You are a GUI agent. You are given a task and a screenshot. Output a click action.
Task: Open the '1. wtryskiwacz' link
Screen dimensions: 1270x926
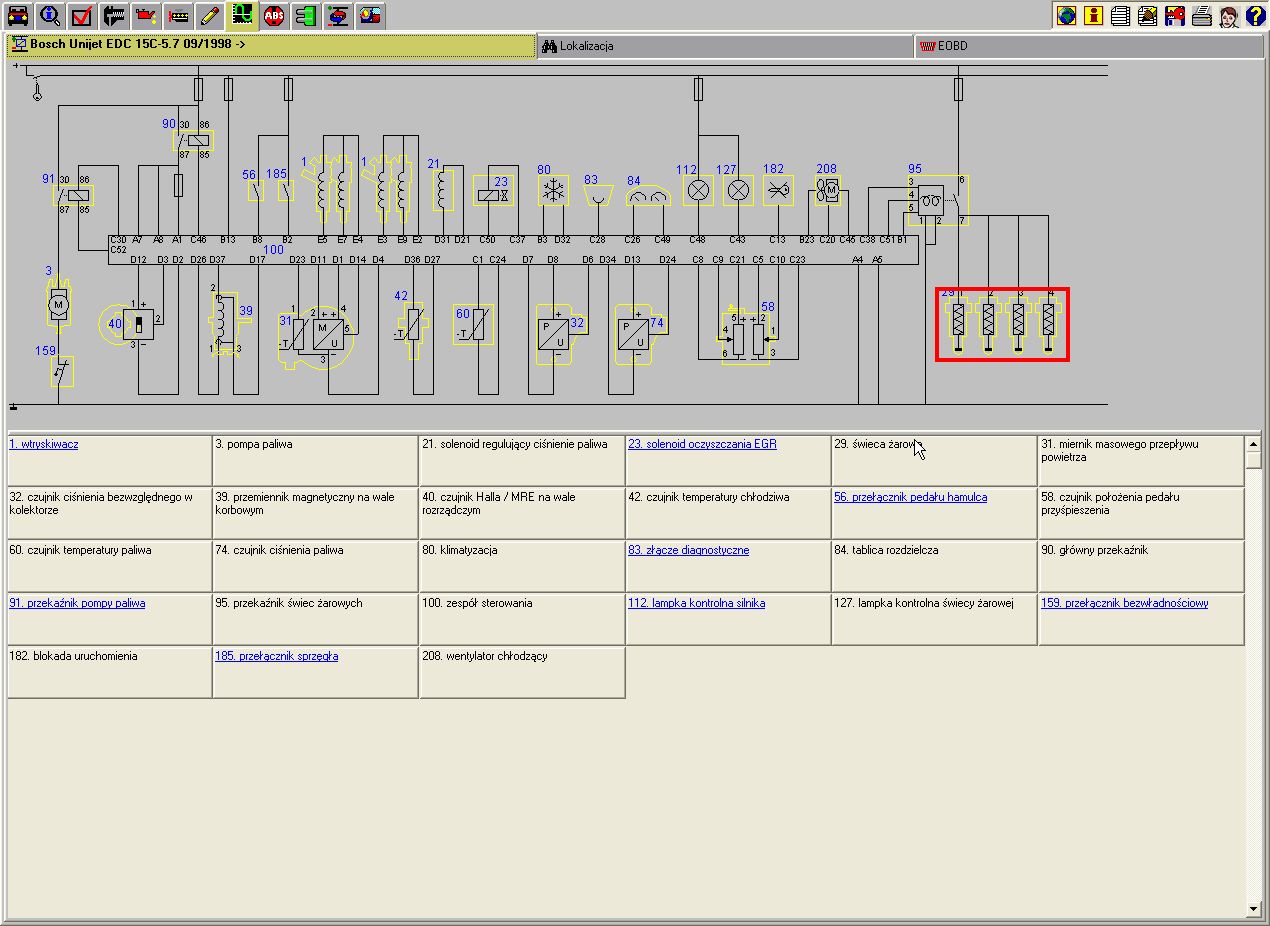(44, 444)
